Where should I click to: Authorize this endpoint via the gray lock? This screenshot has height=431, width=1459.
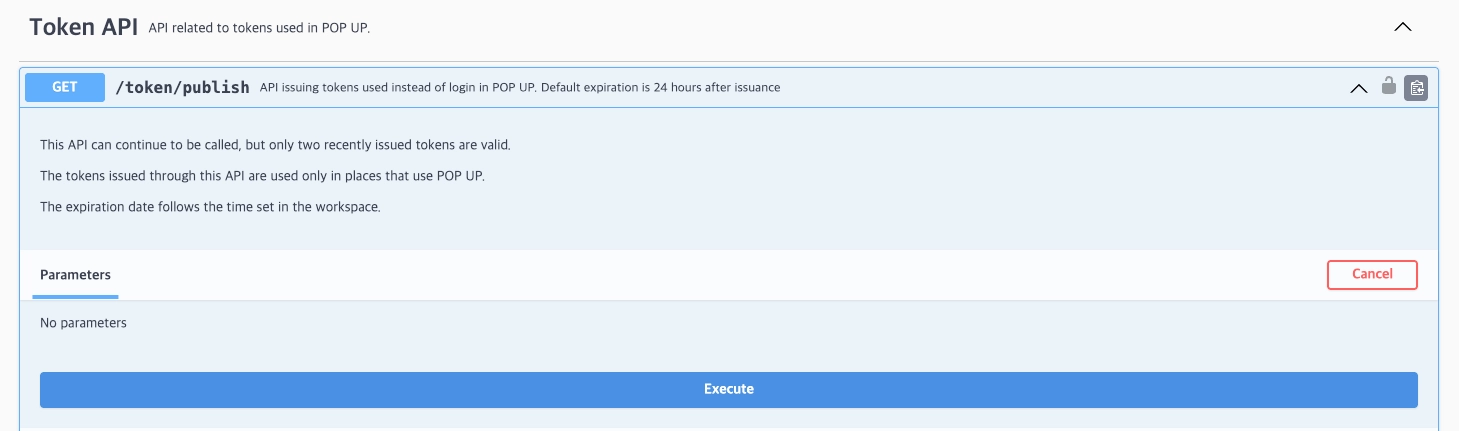tap(1388, 86)
